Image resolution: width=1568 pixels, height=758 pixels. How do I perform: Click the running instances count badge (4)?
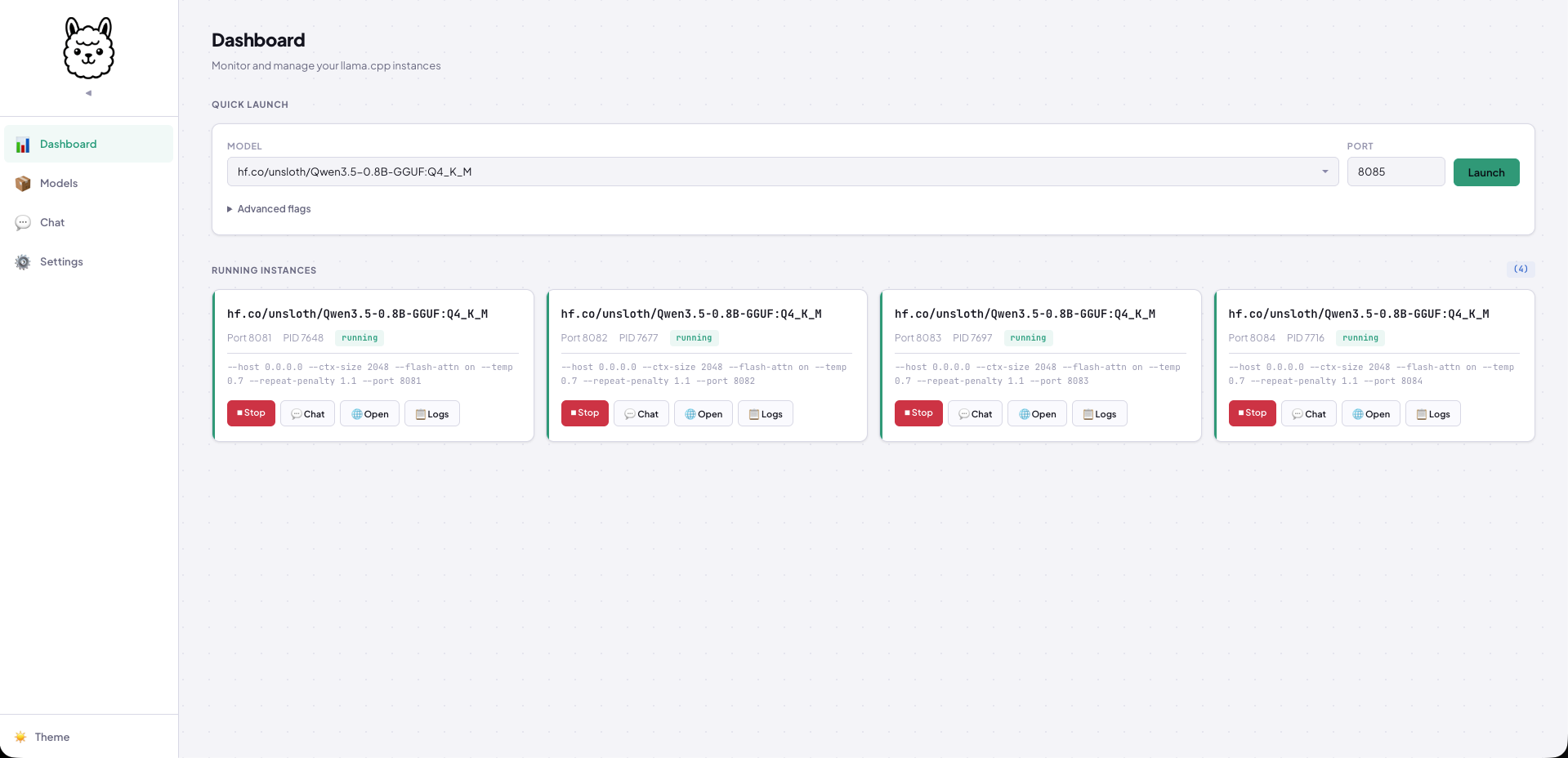pyautogui.click(x=1520, y=269)
